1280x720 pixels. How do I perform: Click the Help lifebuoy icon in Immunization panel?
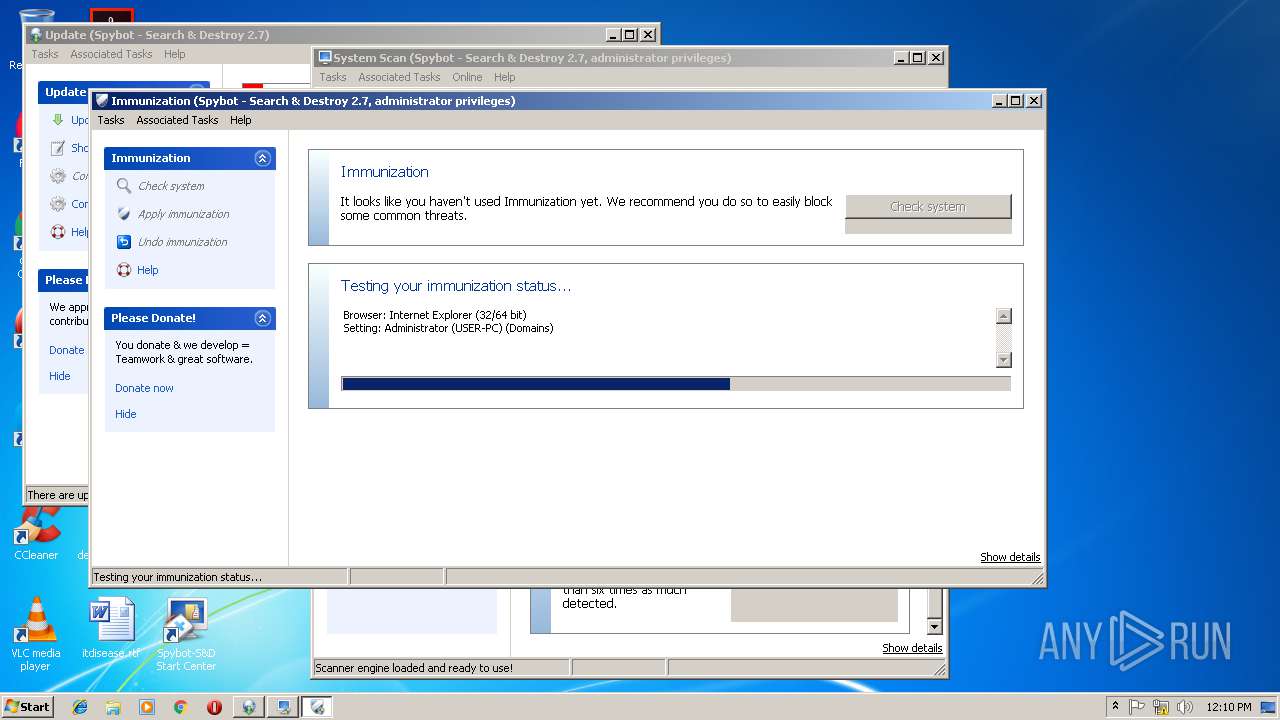pos(124,270)
